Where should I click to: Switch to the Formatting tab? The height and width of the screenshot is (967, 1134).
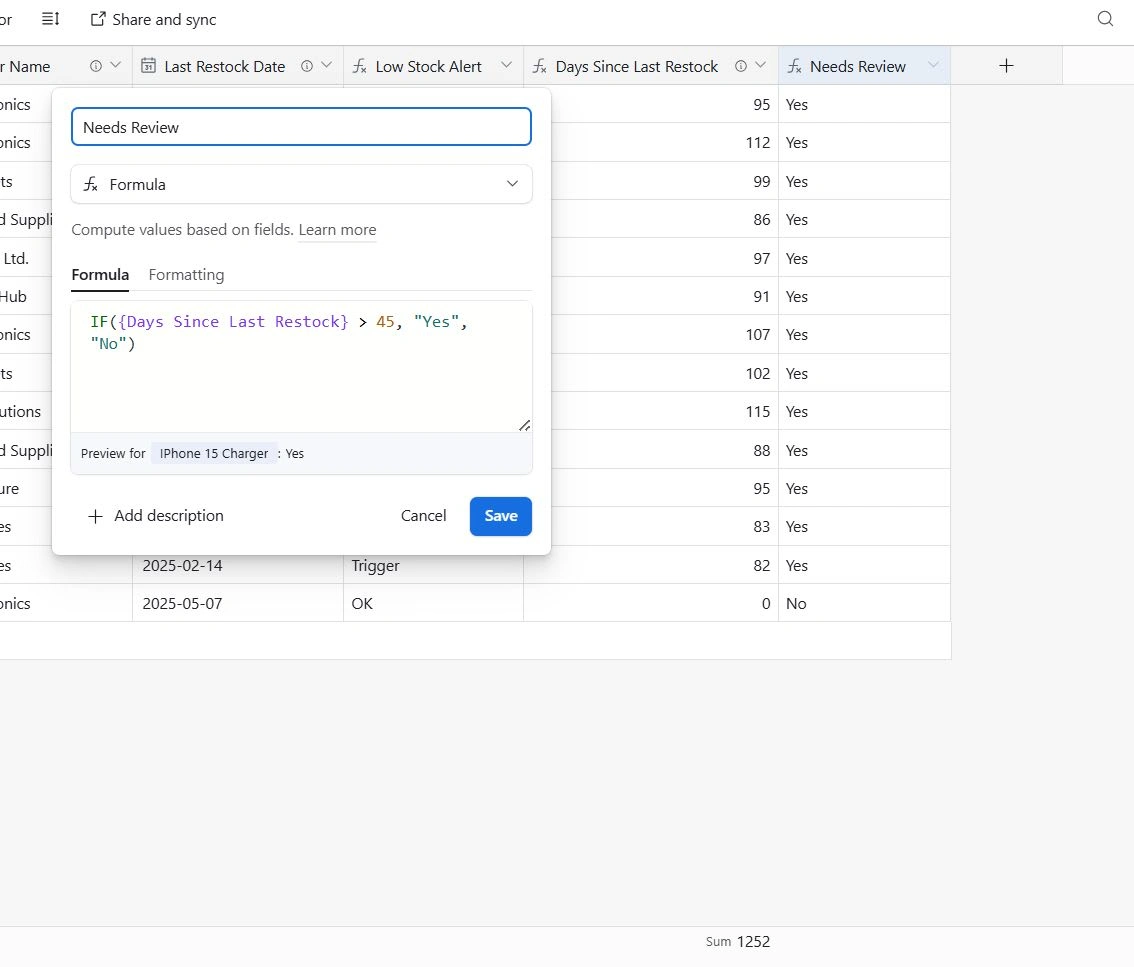coord(186,274)
